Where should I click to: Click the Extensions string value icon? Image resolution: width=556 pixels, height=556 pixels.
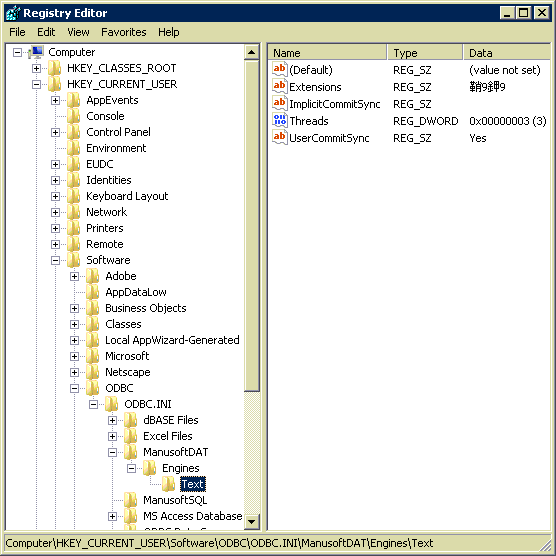[x=279, y=86]
